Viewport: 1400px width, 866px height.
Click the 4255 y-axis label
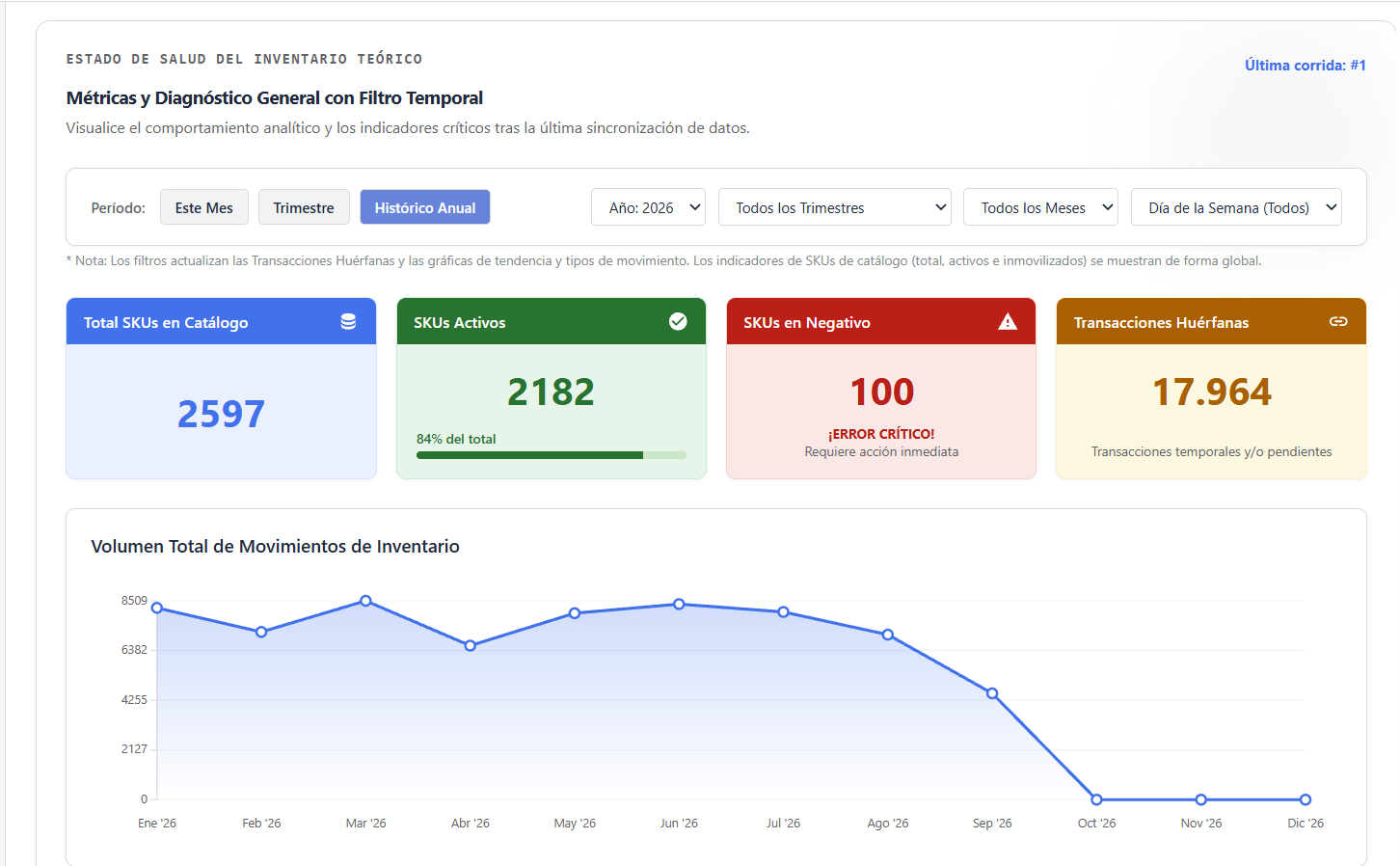coord(134,700)
